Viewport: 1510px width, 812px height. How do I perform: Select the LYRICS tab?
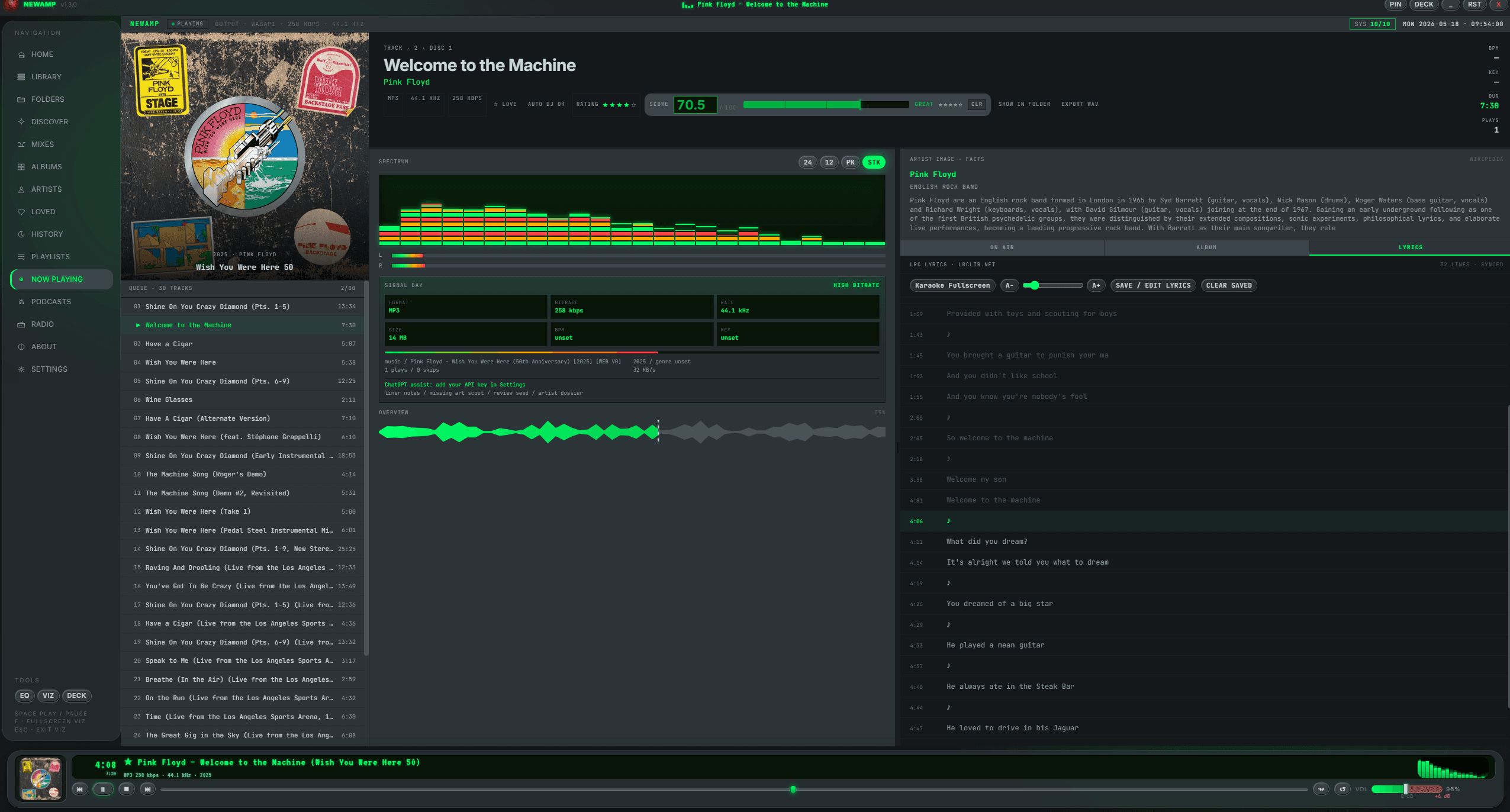pos(1410,247)
